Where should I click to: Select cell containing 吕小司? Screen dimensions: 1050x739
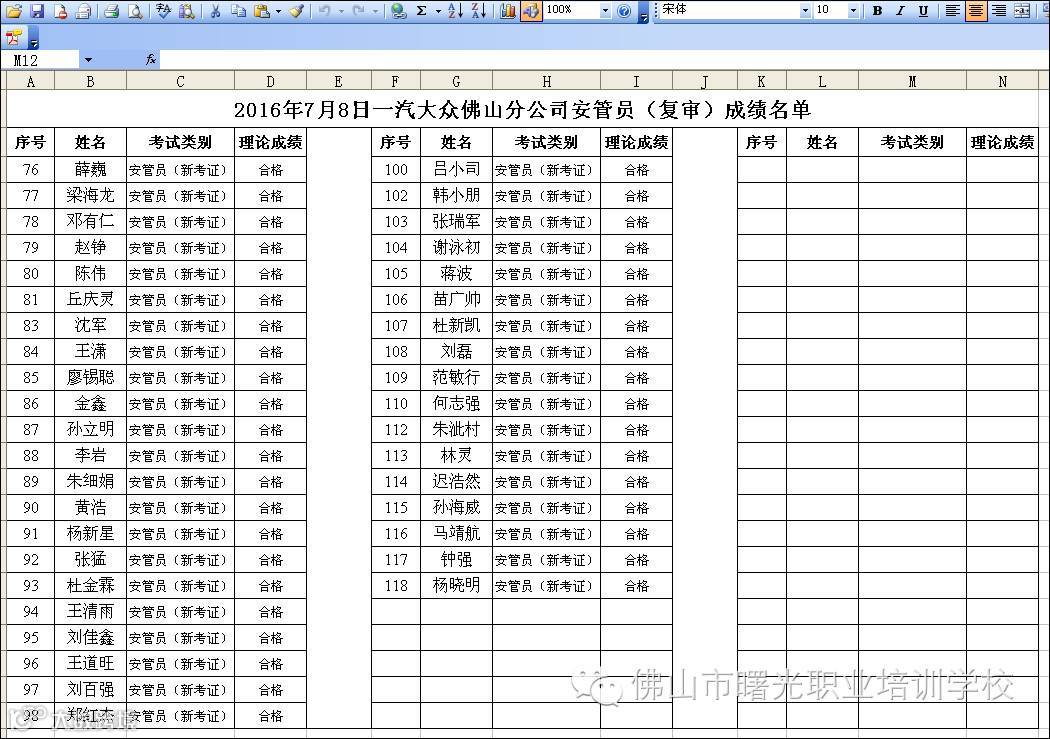coord(456,169)
